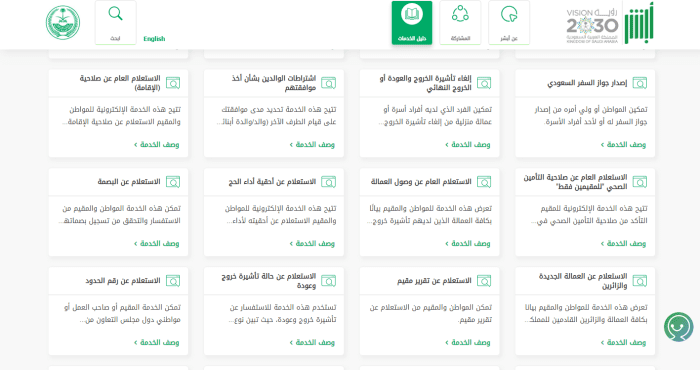The image size is (700, 370).
Task: Click icon beside الاستعلام عن رقم الحدود
Action: pyautogui.click(x=173, y=281)
